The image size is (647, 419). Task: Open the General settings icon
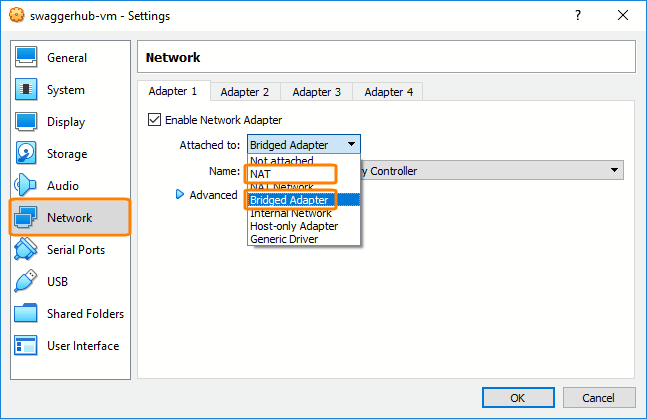click(27, 58)
